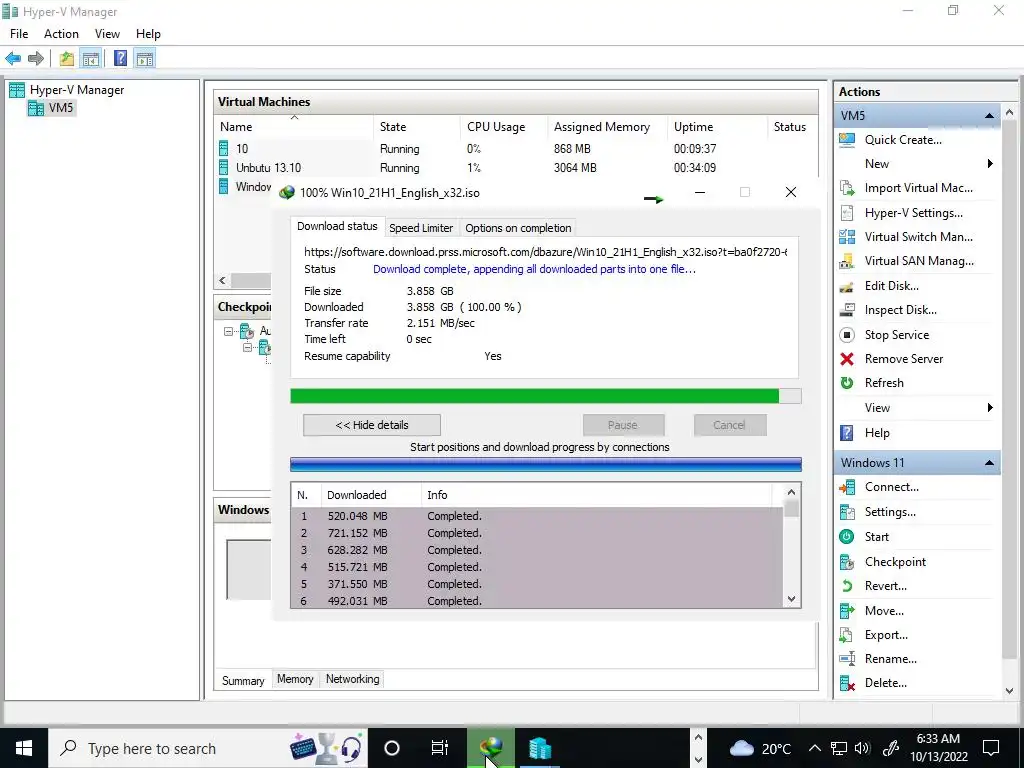Click the Hide details button
This screenshot has width=1024, height=768.
click(x=372, y=425)
